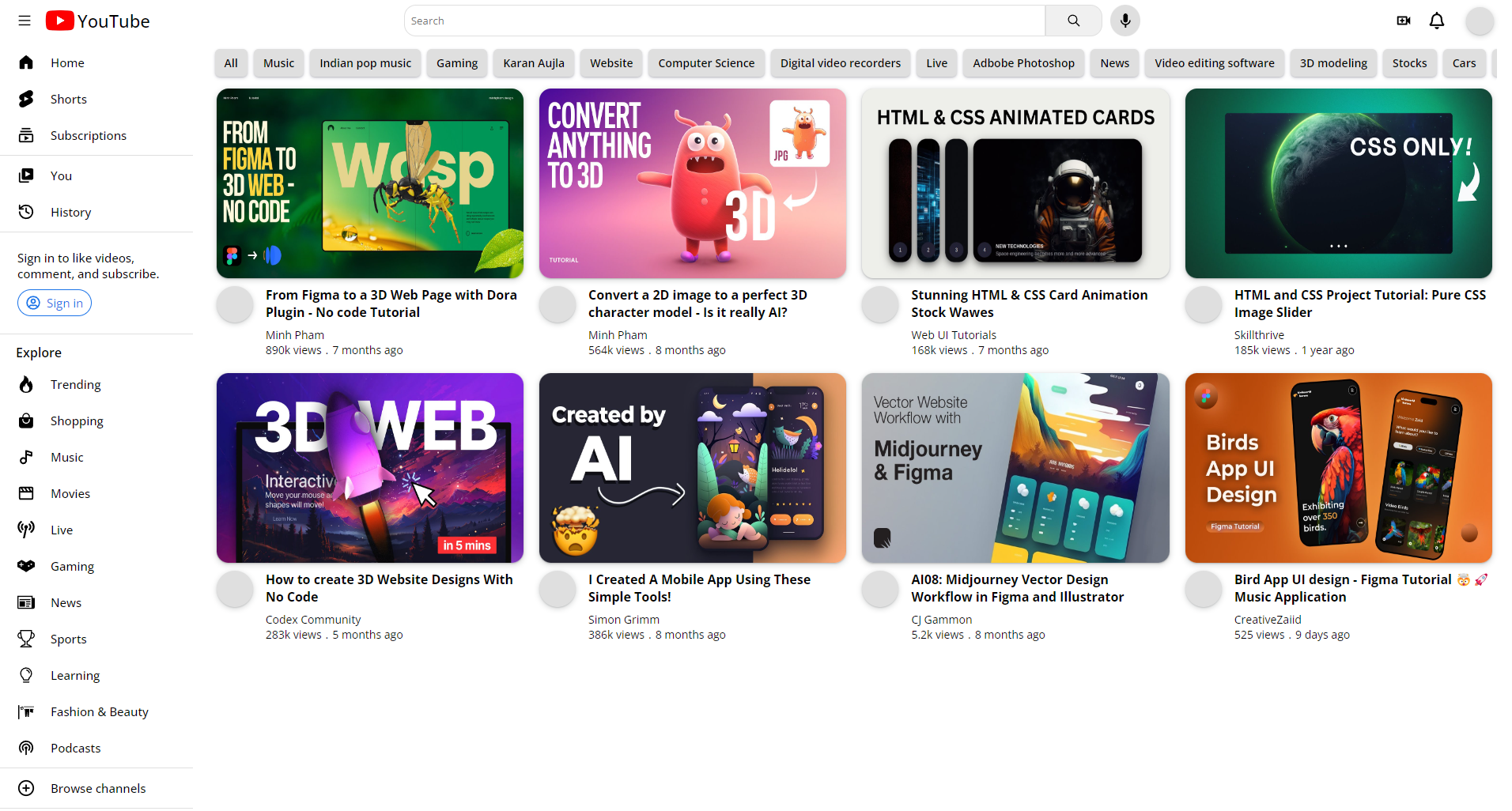The image size is (1512, 811).
Task: Open Figma to 3D Web thumbnail
Action: [x=370, y=183]
